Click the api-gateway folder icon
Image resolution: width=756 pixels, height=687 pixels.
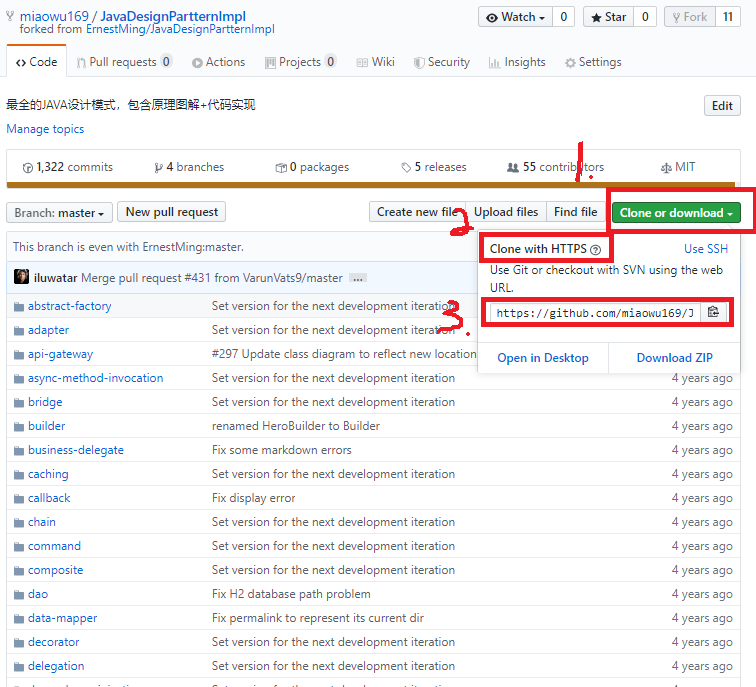[19, 355]
